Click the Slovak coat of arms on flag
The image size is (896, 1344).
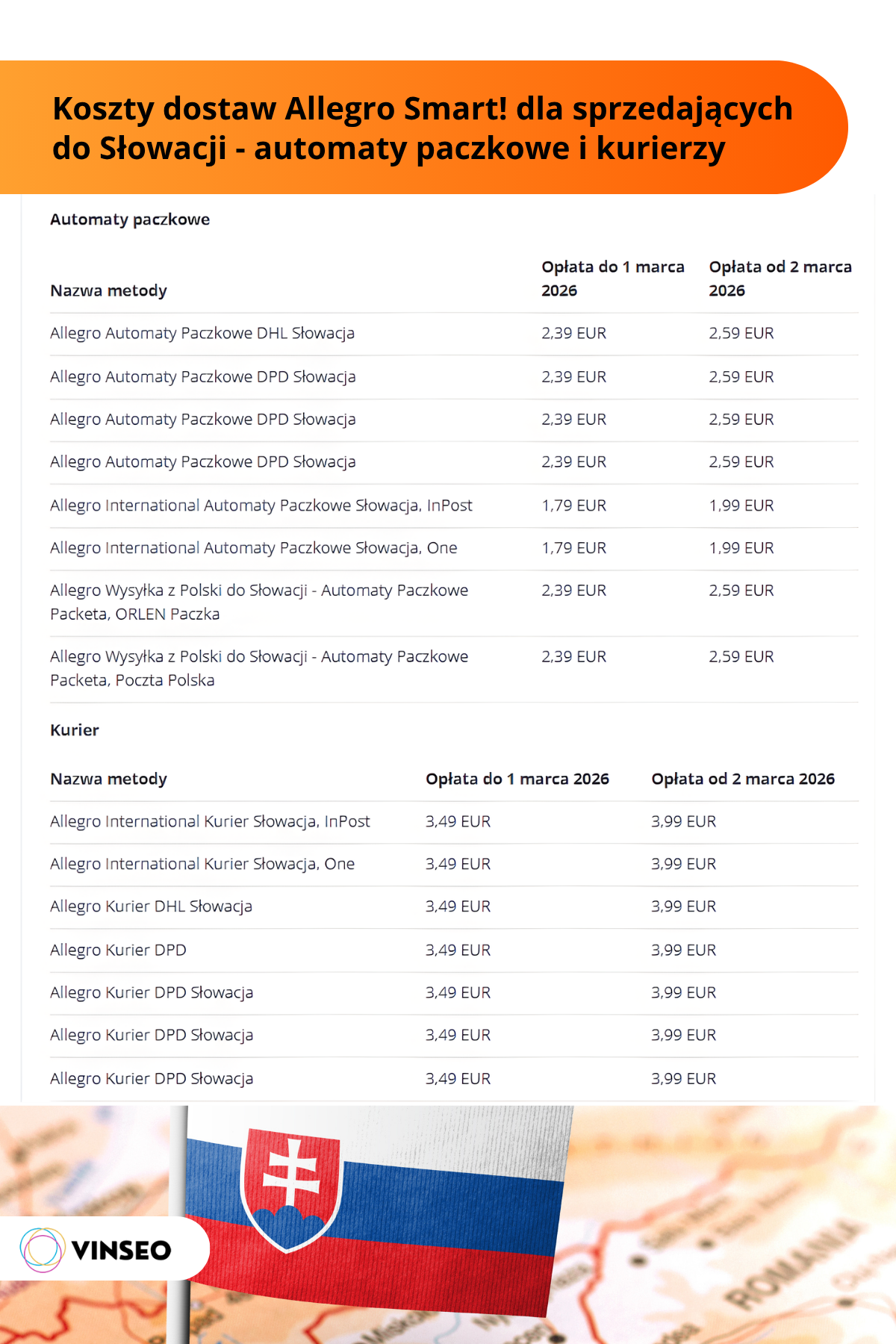point(291,1187)
